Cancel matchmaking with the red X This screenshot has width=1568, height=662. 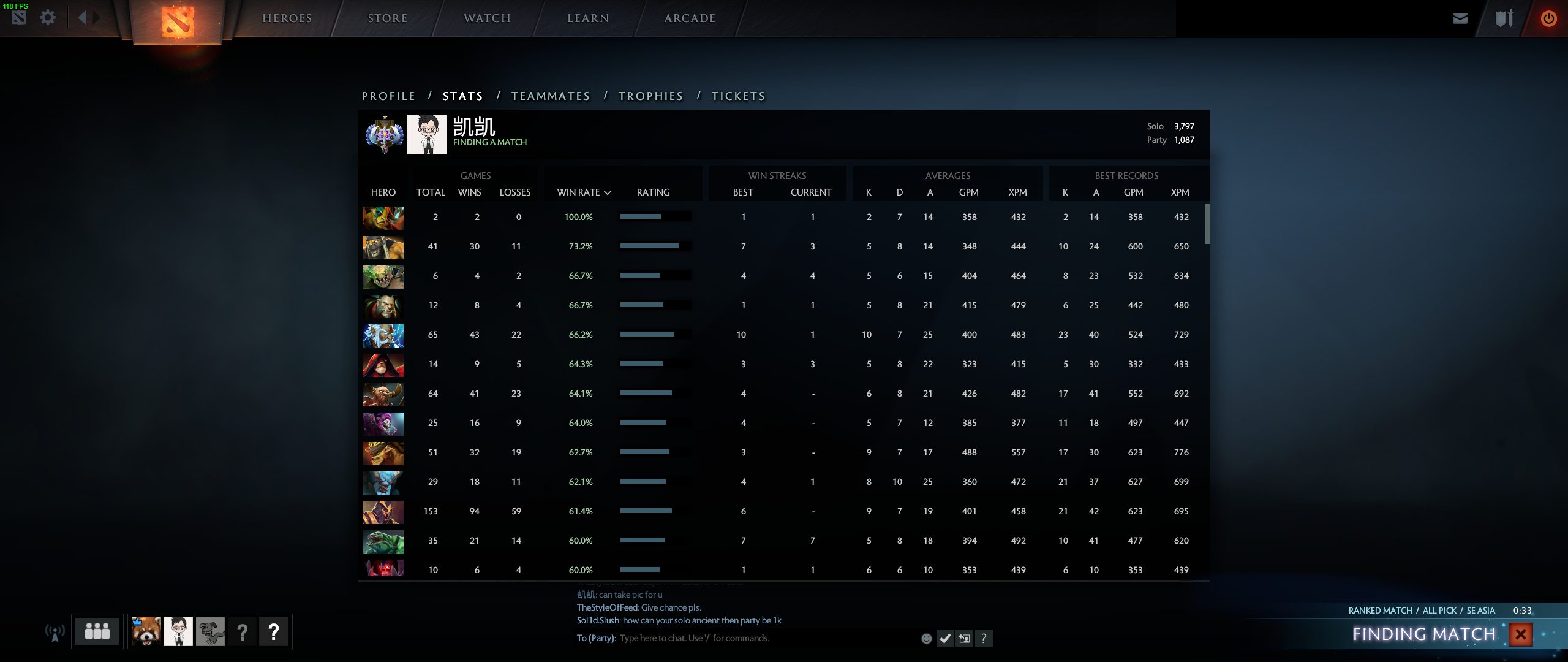click(x=1521, y=634)
